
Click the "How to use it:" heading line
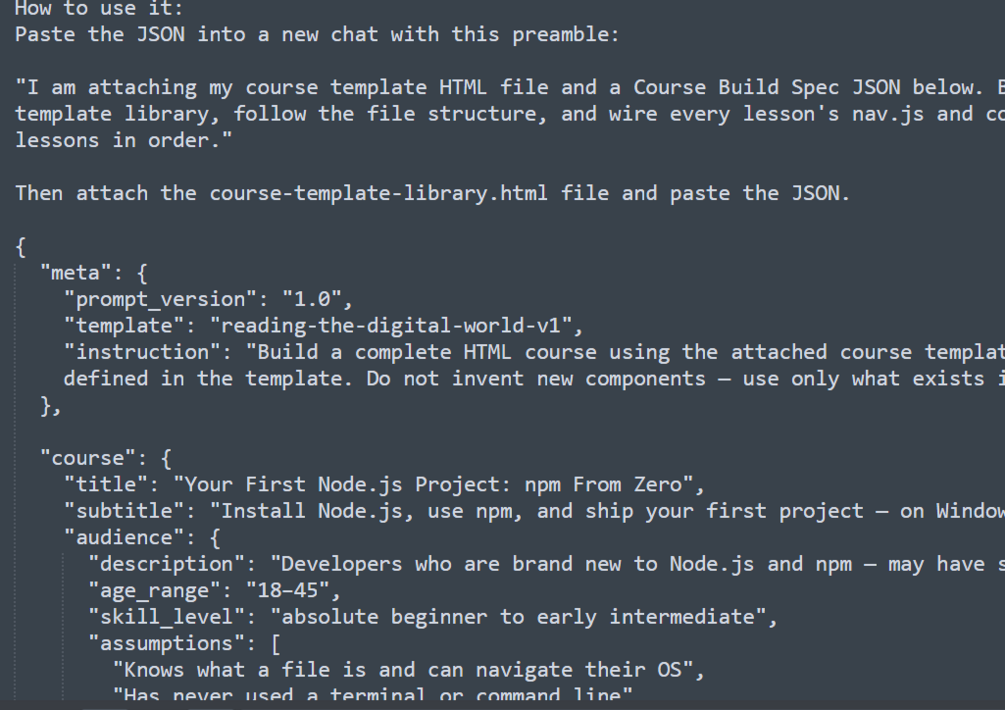pyautogui.click(x=77, y=9)
